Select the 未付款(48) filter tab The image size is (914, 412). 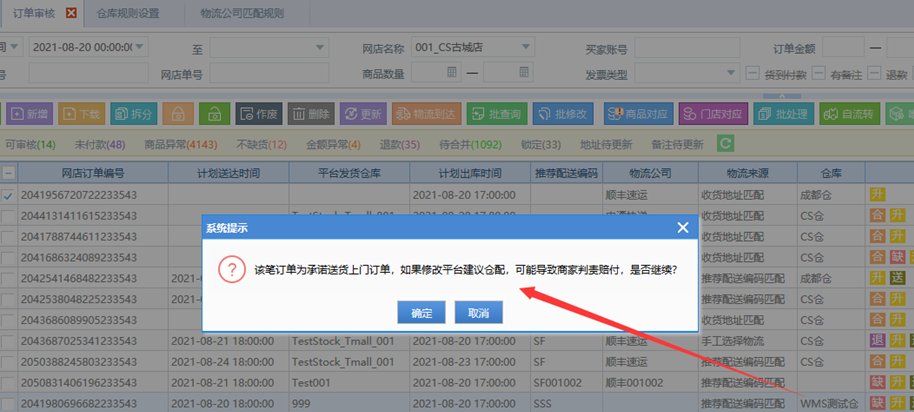(x=100, y=144)
